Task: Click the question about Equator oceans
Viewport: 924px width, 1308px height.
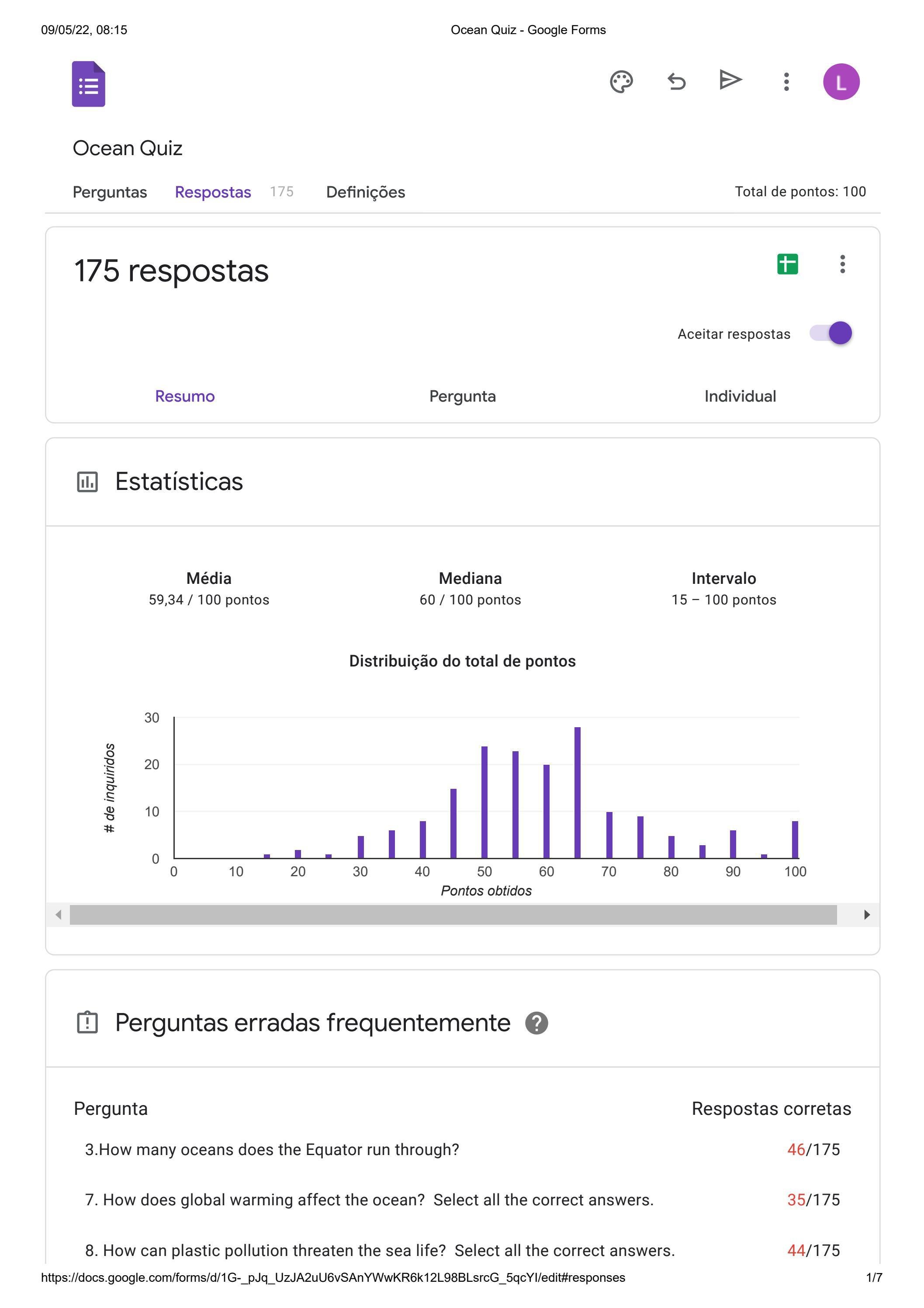Action: click(272, 1150)
